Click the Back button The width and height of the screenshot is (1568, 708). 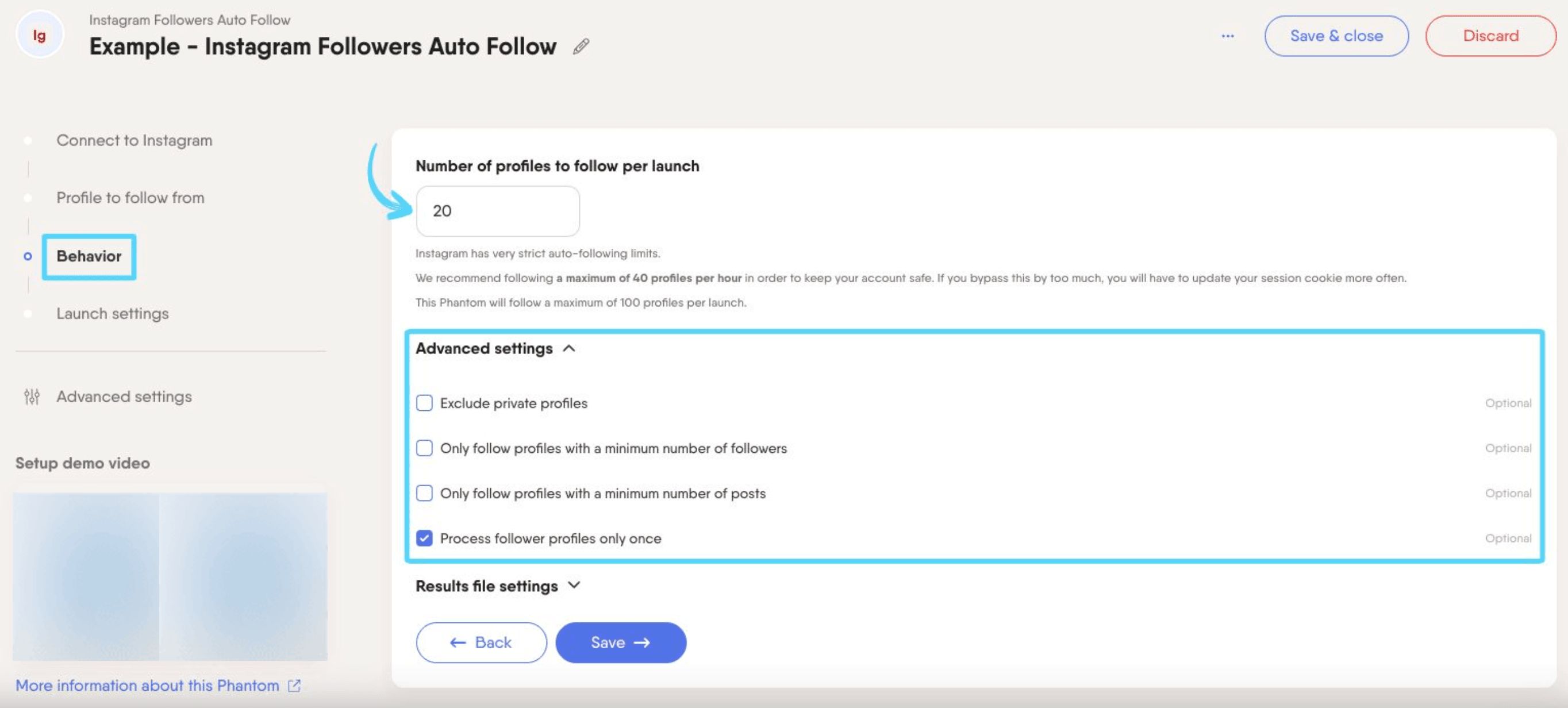click(481, 642)
